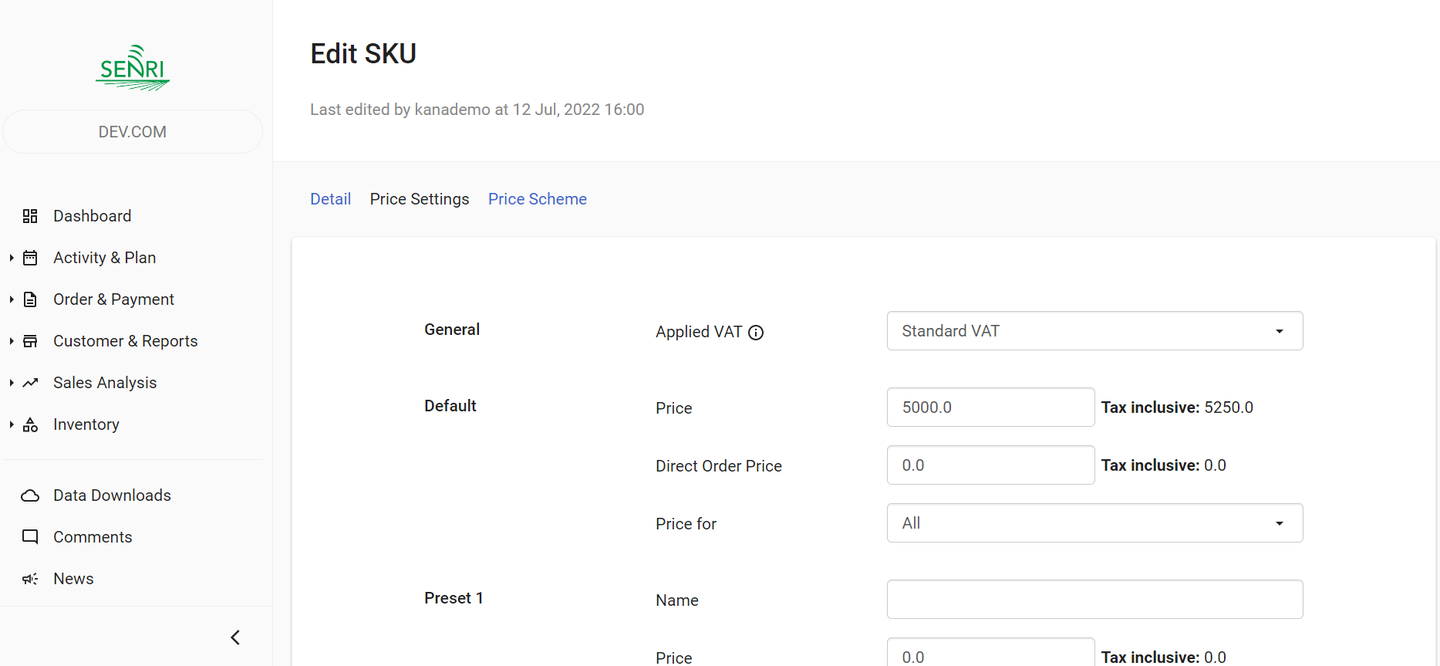Screen dimensions: 1440x666
Task: Show Applied VAT info tooltip icon
Action: click(756, 333)
